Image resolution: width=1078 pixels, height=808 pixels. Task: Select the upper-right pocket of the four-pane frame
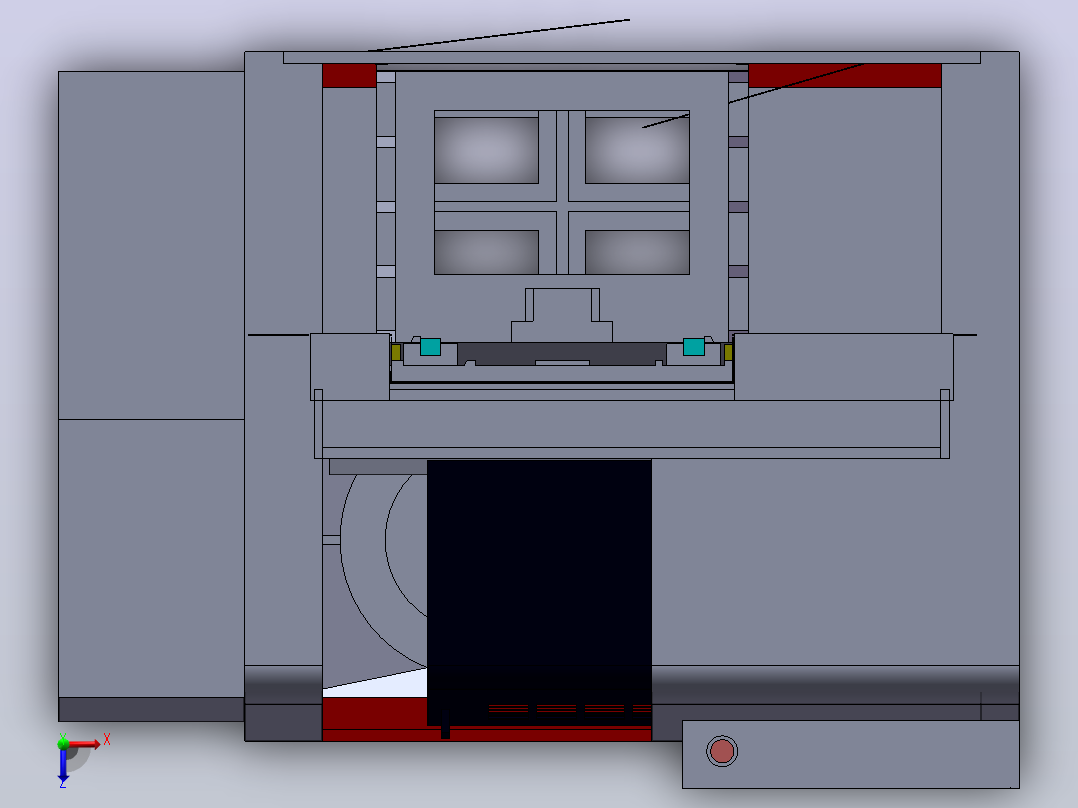tap(637, 150)
